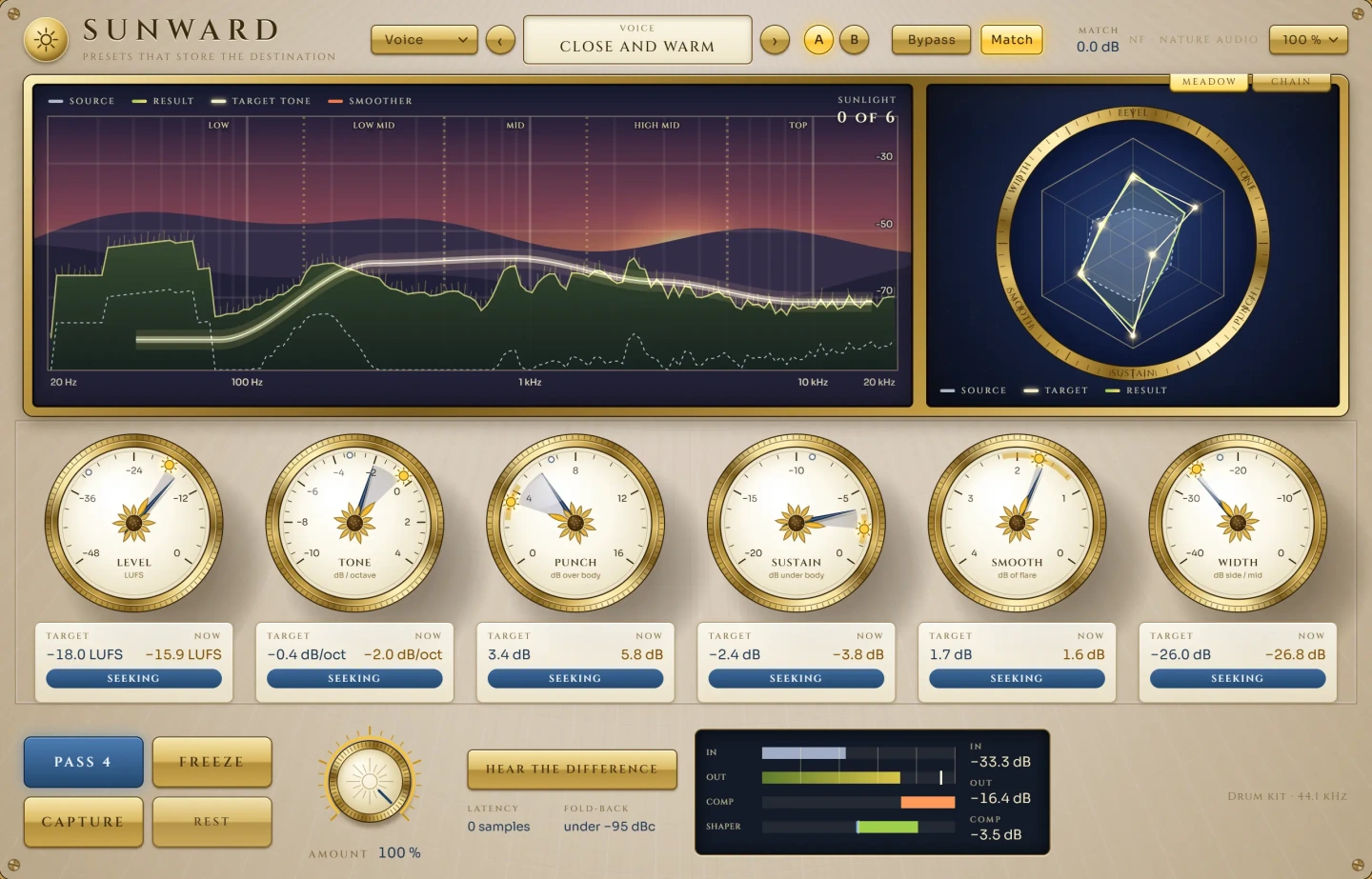The image size is (1372, 879).
Task: Select comparison slot B
Action: (x=855, y=40)
